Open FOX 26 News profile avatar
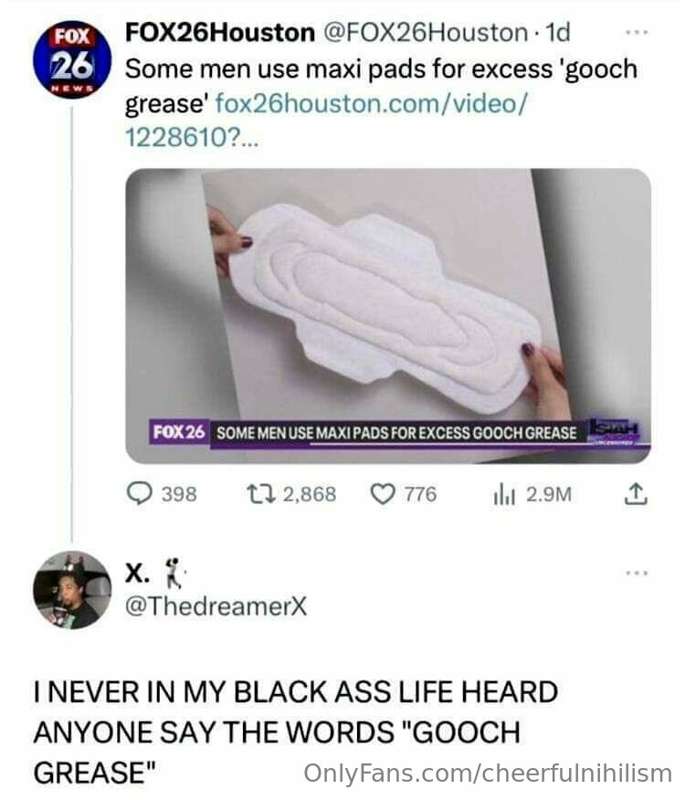This screenshot has height=800, width=685. (72, 60)
